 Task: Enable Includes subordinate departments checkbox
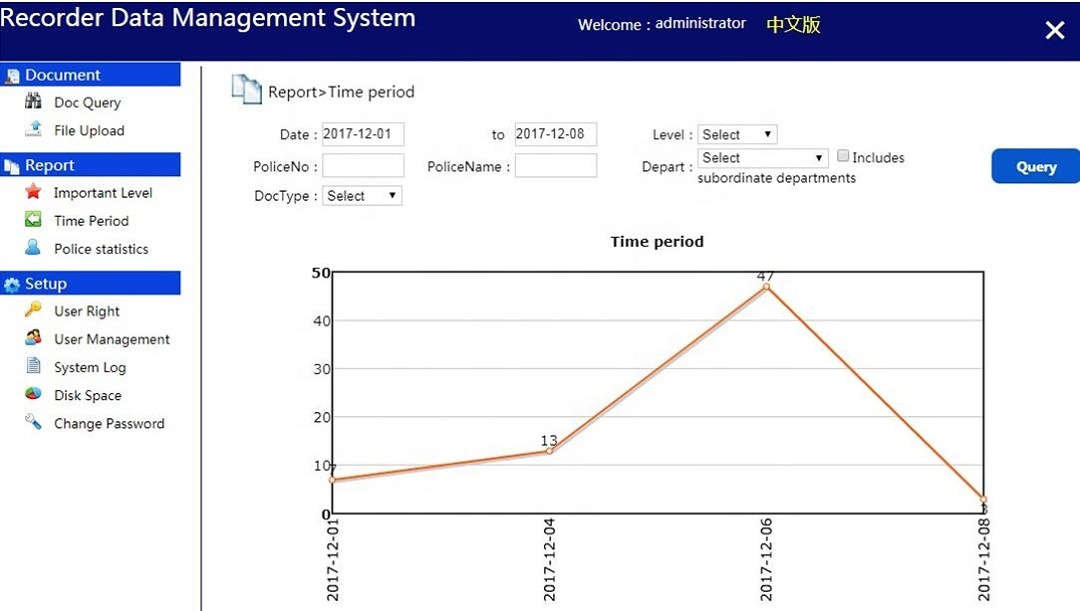point(842,156)
